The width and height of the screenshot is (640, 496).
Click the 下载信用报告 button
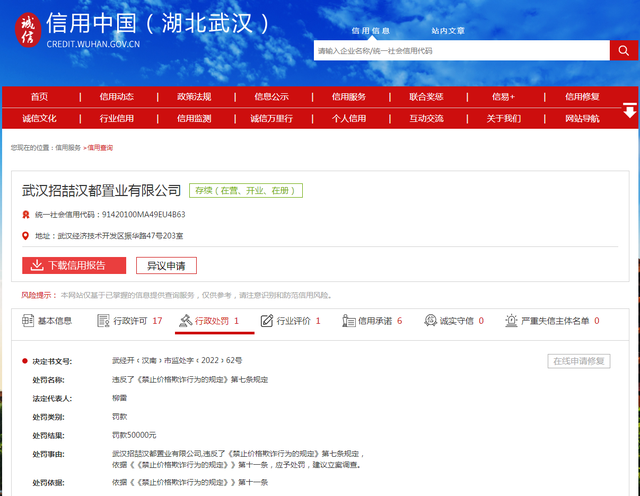[74, 265]
